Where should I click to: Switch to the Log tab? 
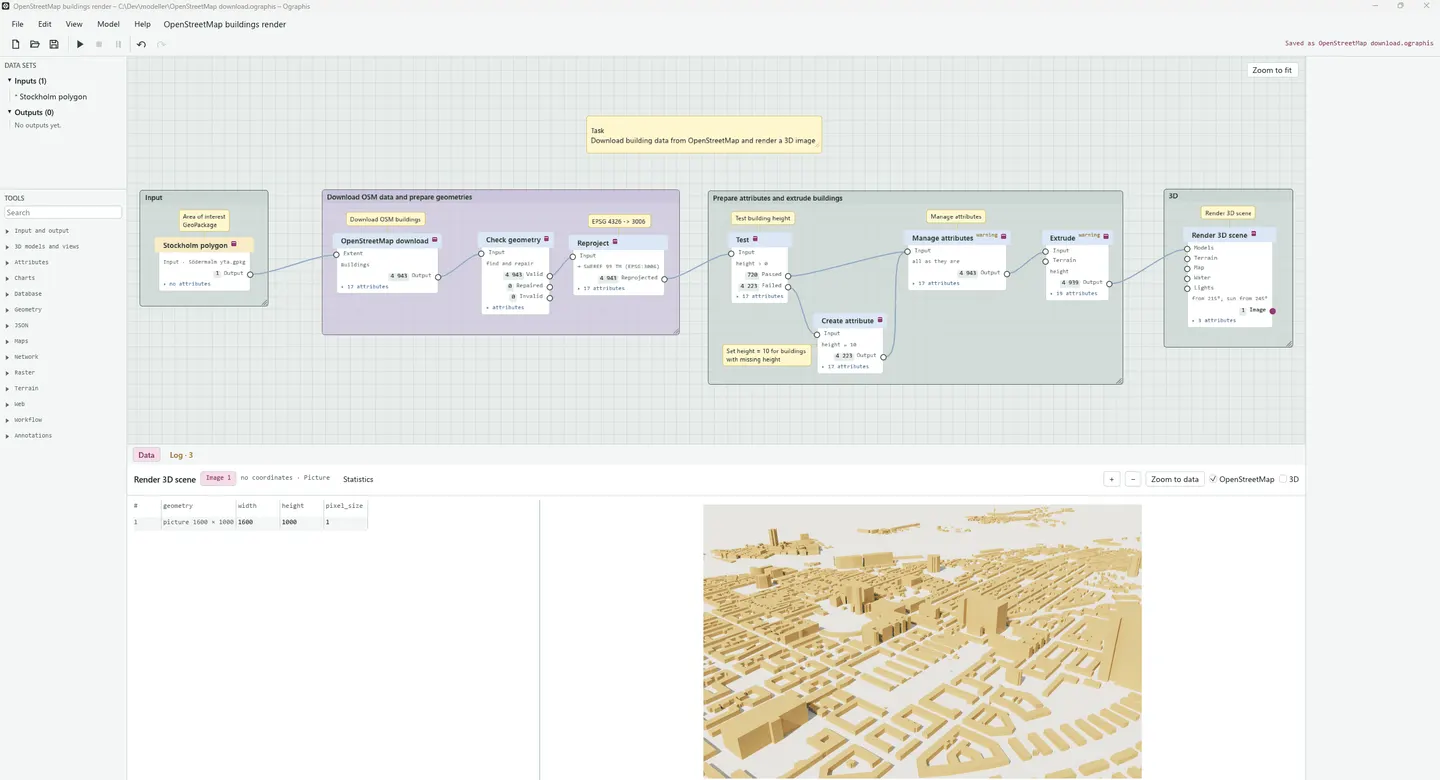(x=181, y=455)
